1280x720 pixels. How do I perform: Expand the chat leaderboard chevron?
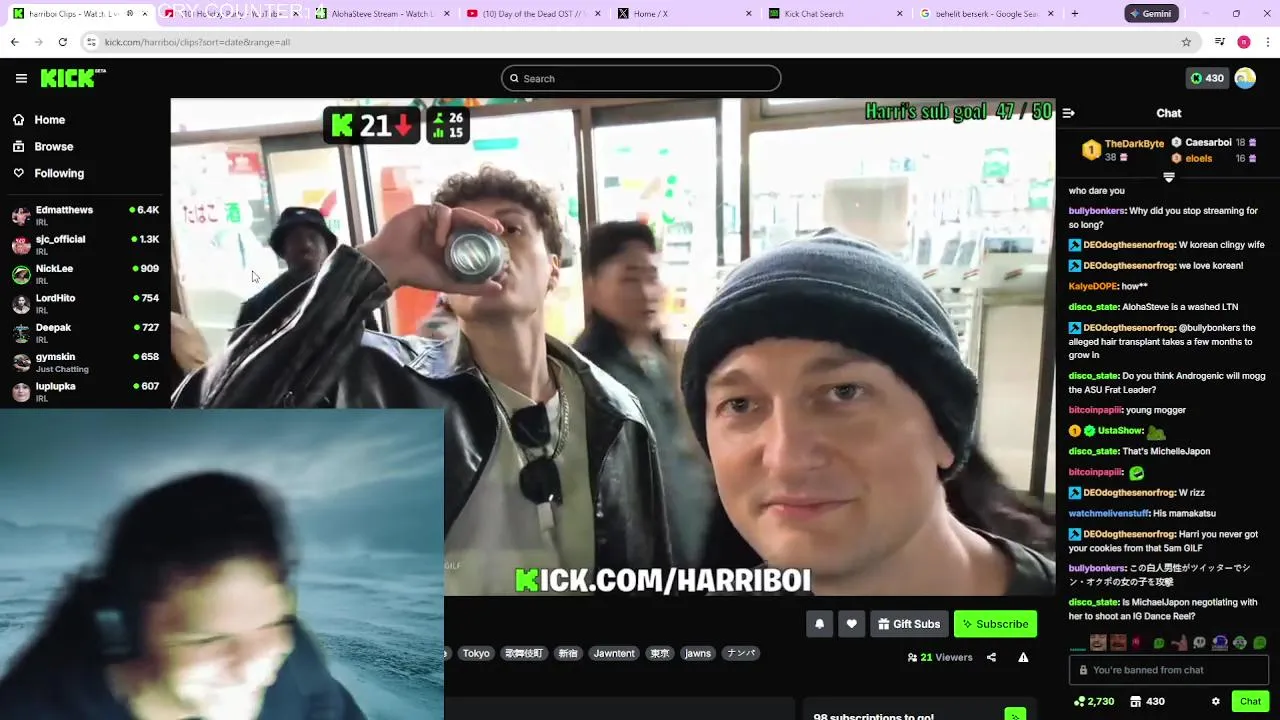[x=1168, y=177]
